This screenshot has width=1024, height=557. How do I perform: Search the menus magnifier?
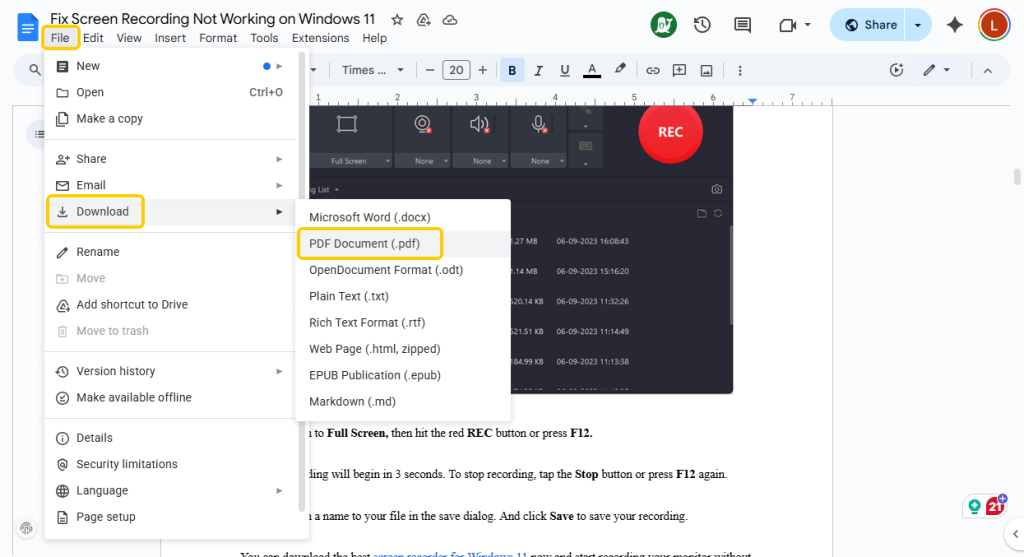click(x=34, y=70)
